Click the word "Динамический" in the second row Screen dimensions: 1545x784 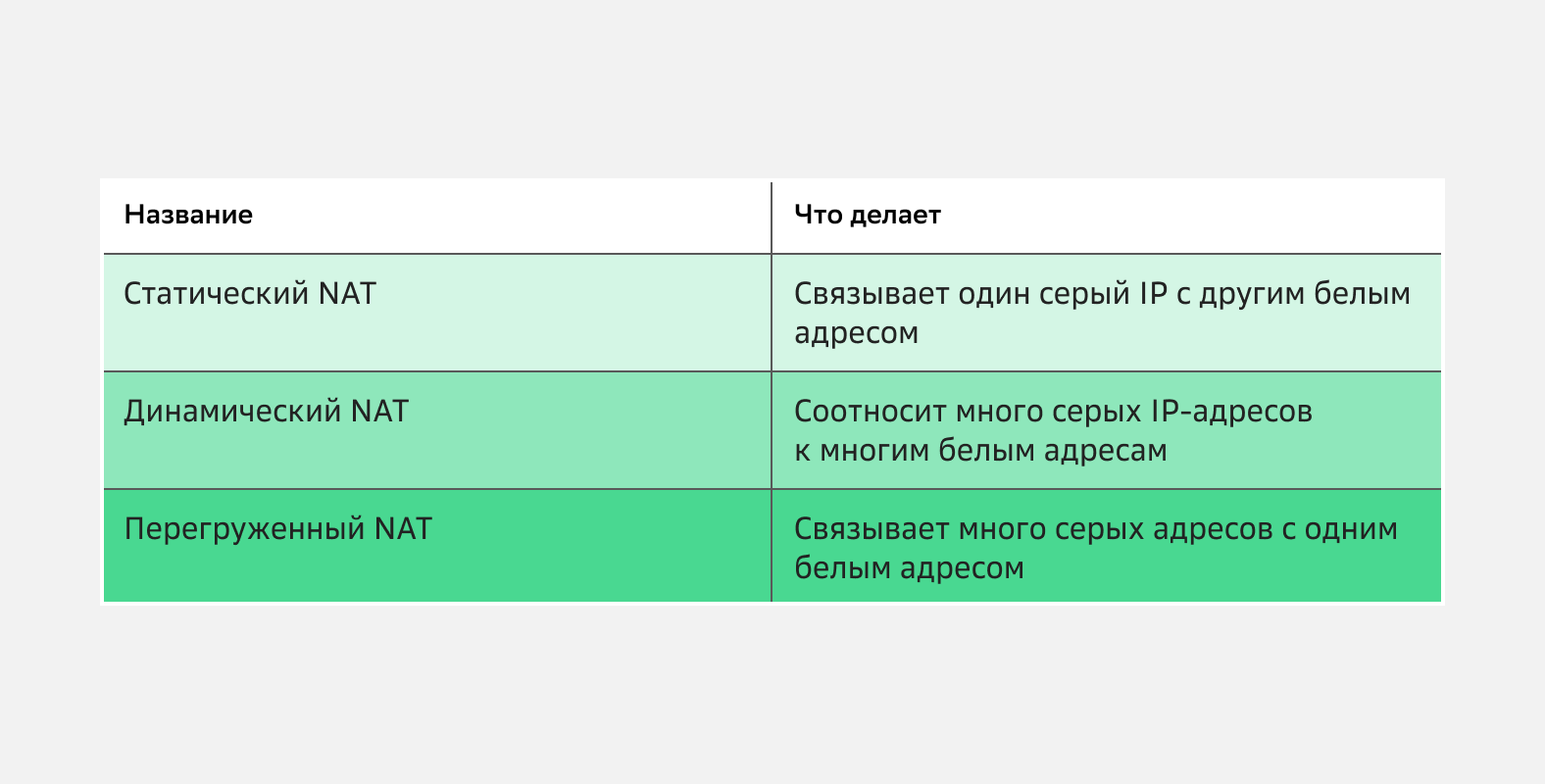232,412
